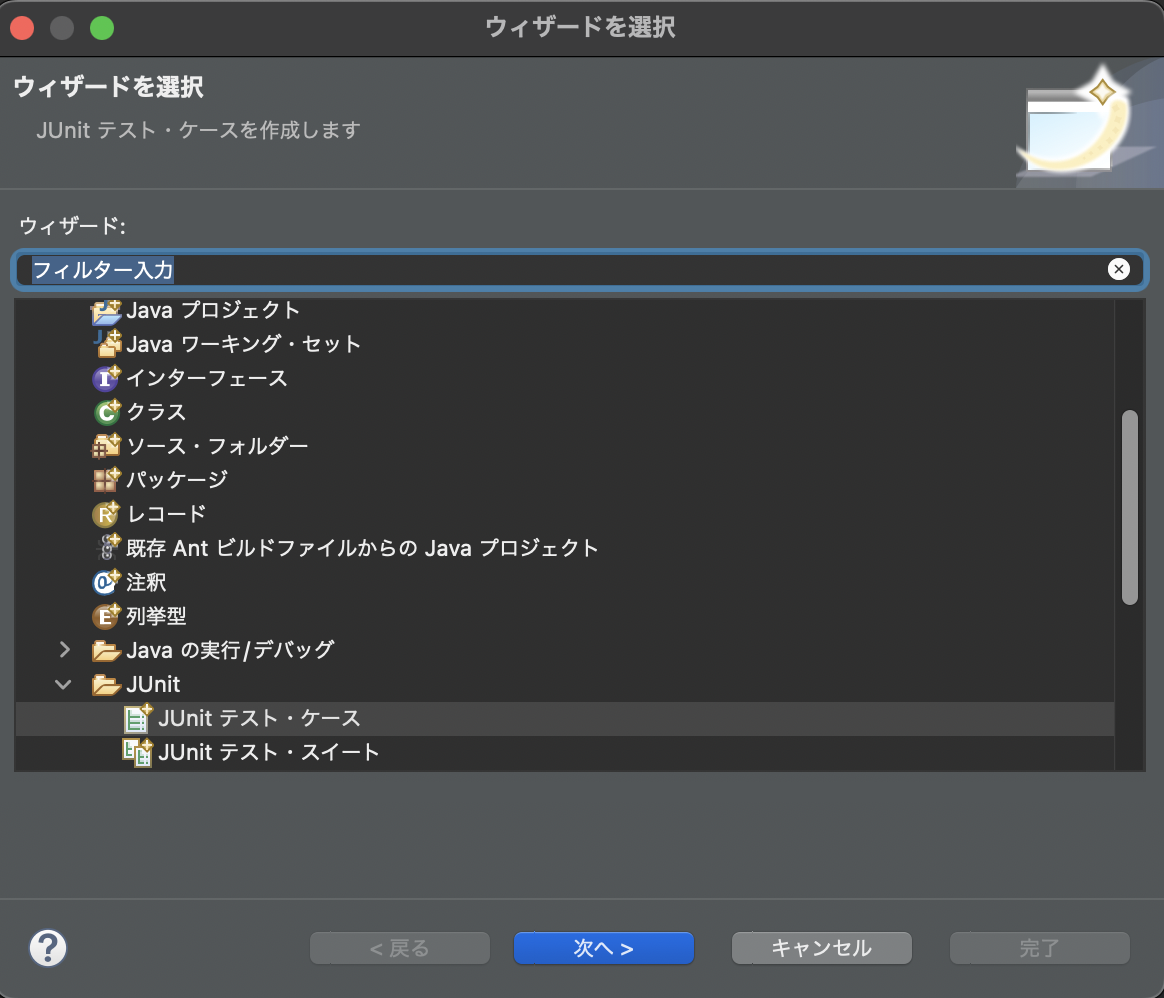Click the Java の実行/デバッグ folder icon

(x=106, y=651)
